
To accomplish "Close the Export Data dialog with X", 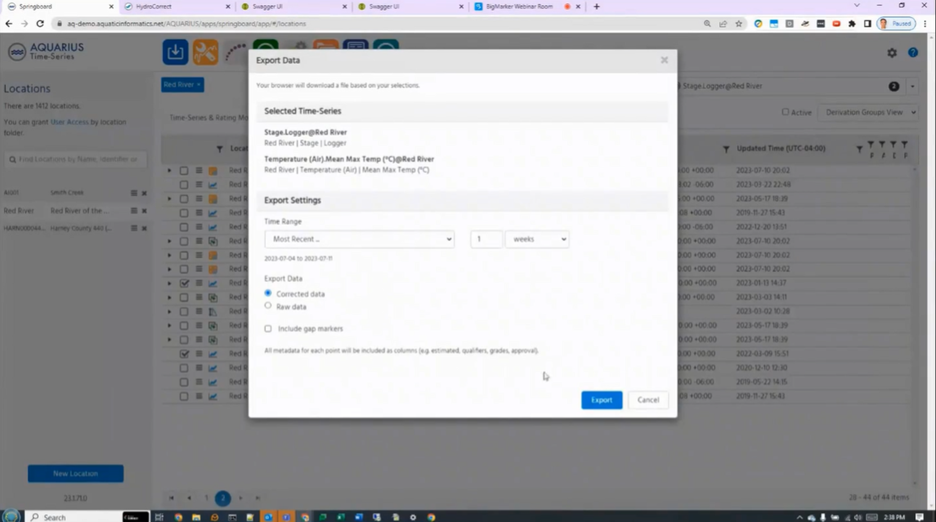I will click(x=664, y=60).
